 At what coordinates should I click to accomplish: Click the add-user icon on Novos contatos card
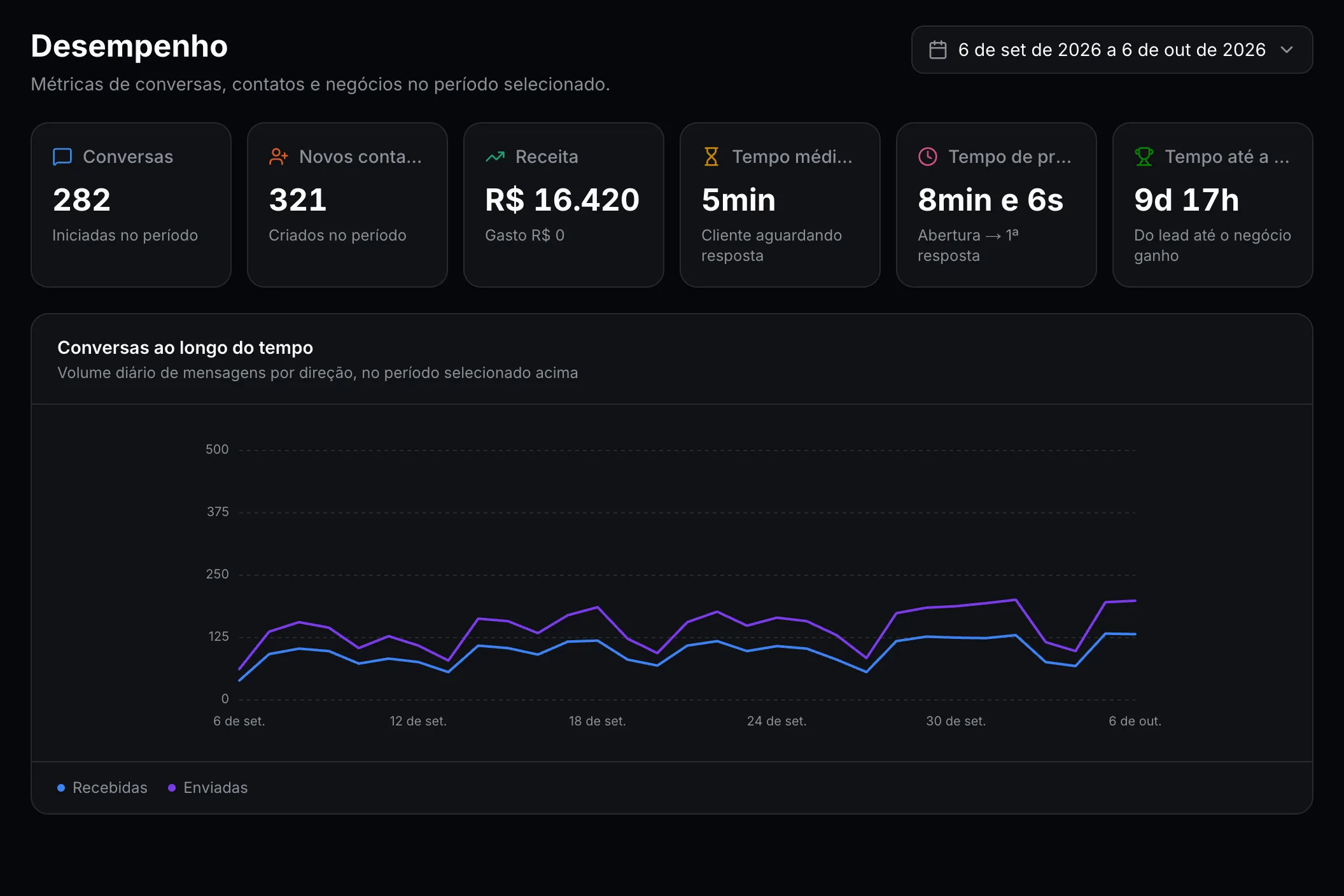(x=279, y=157)
